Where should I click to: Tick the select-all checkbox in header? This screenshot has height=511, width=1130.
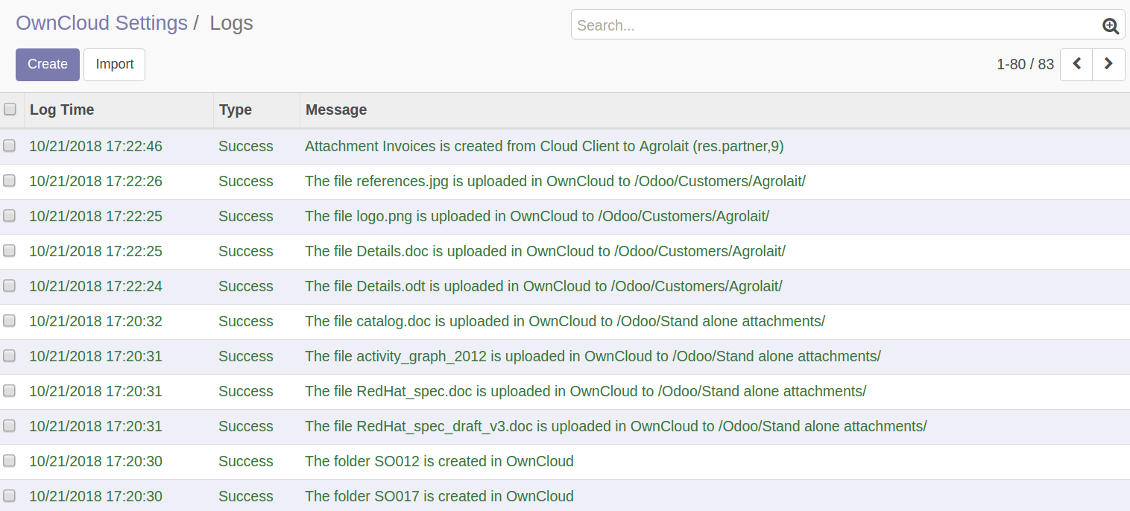tap(10, 110)
